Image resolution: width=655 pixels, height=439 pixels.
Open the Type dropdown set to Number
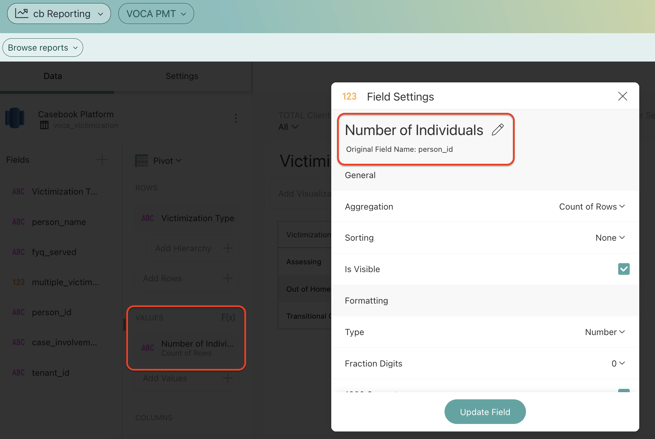click(605, 332)
